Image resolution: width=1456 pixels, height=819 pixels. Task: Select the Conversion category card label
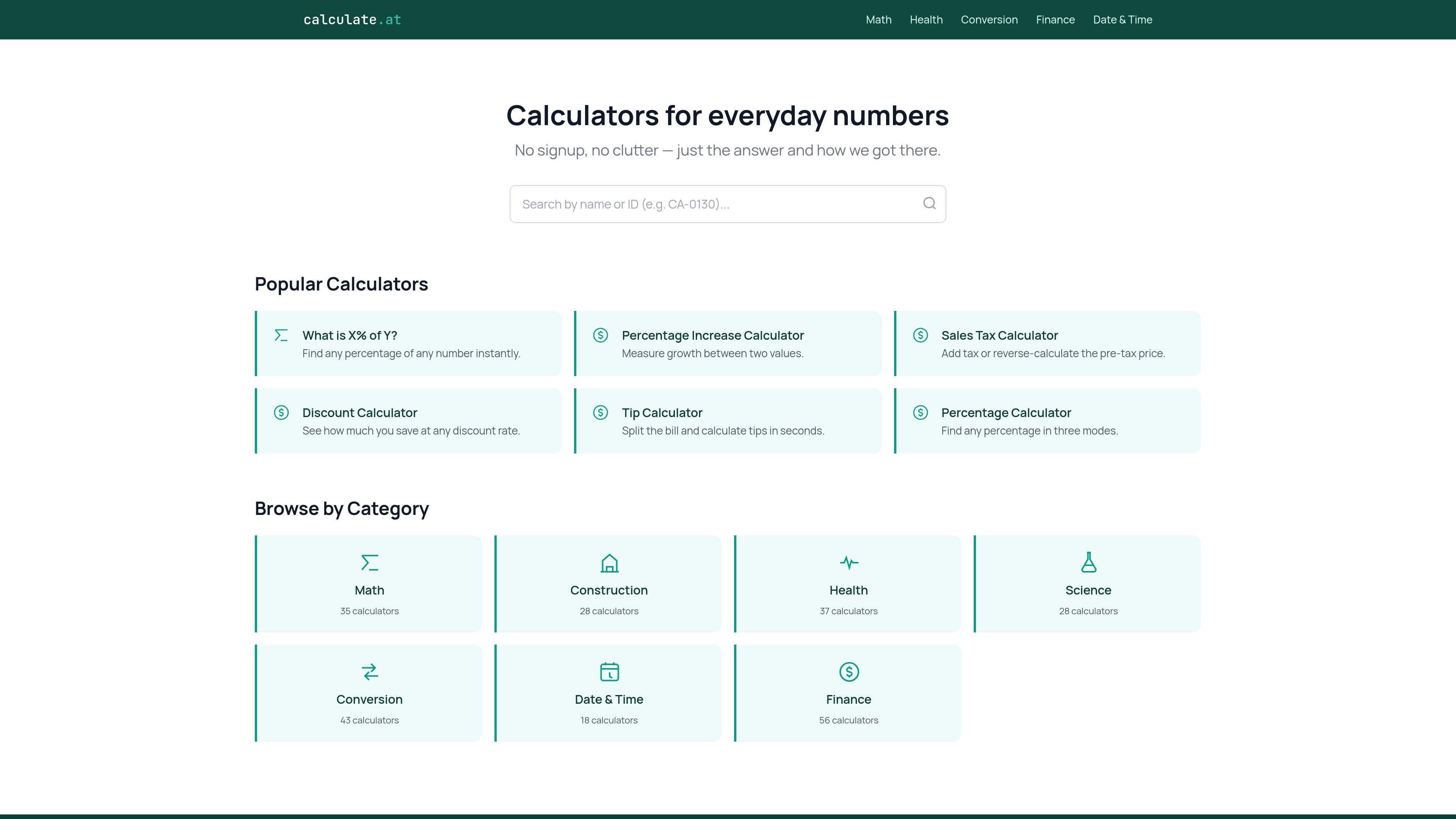coord(370,699)
